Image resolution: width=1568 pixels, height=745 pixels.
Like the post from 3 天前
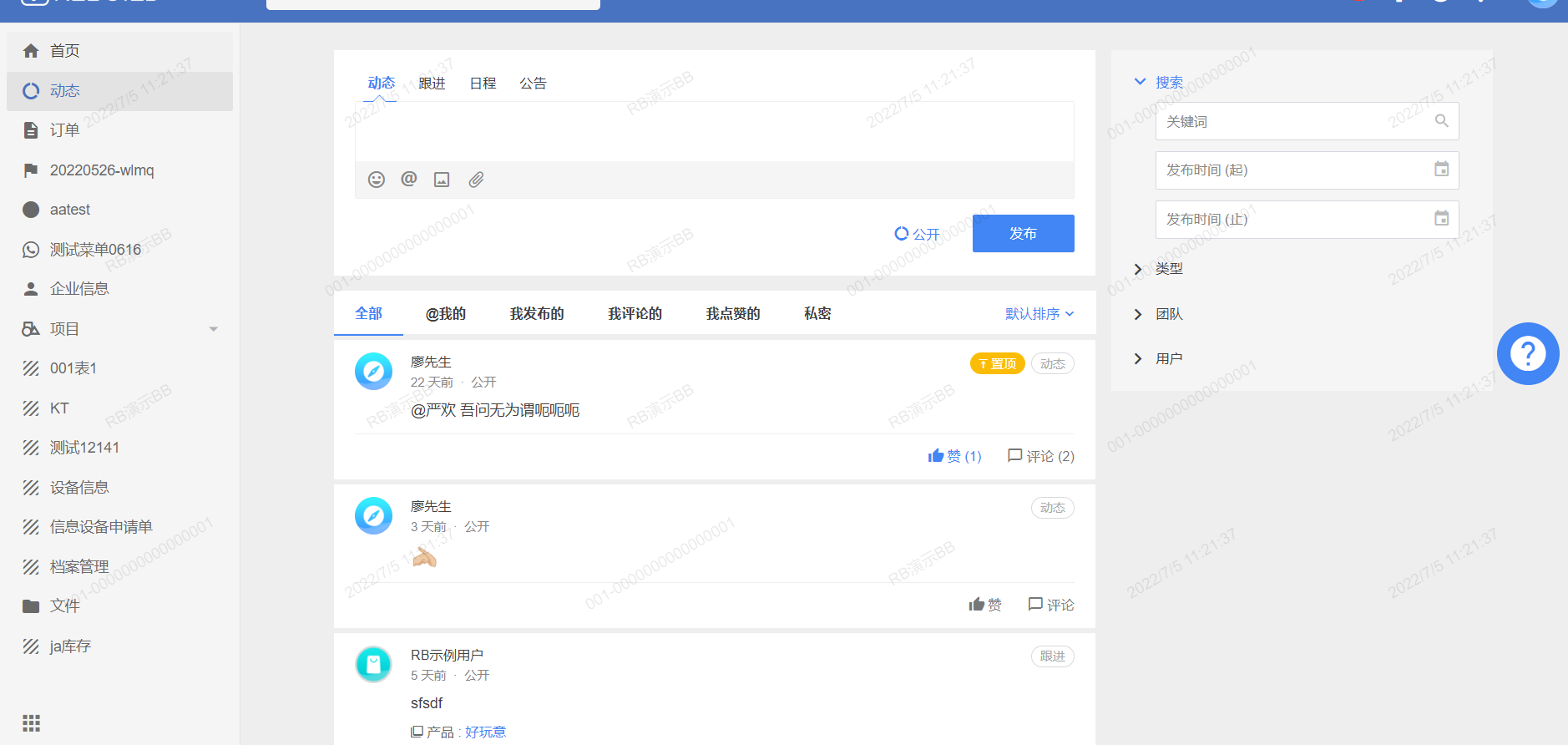985,605
